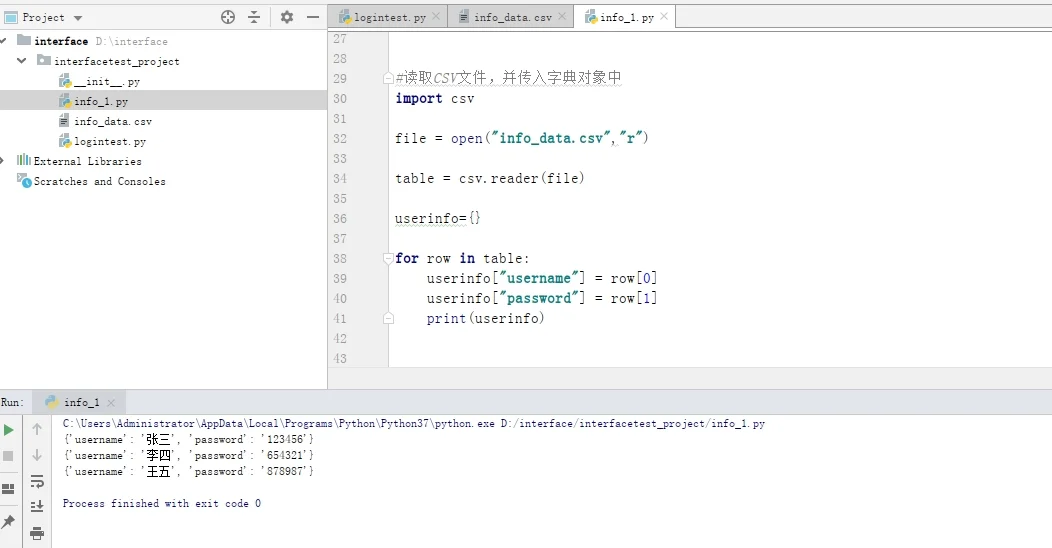
Task: Click the fold end marker at line 41
Action: pos(388,319)
